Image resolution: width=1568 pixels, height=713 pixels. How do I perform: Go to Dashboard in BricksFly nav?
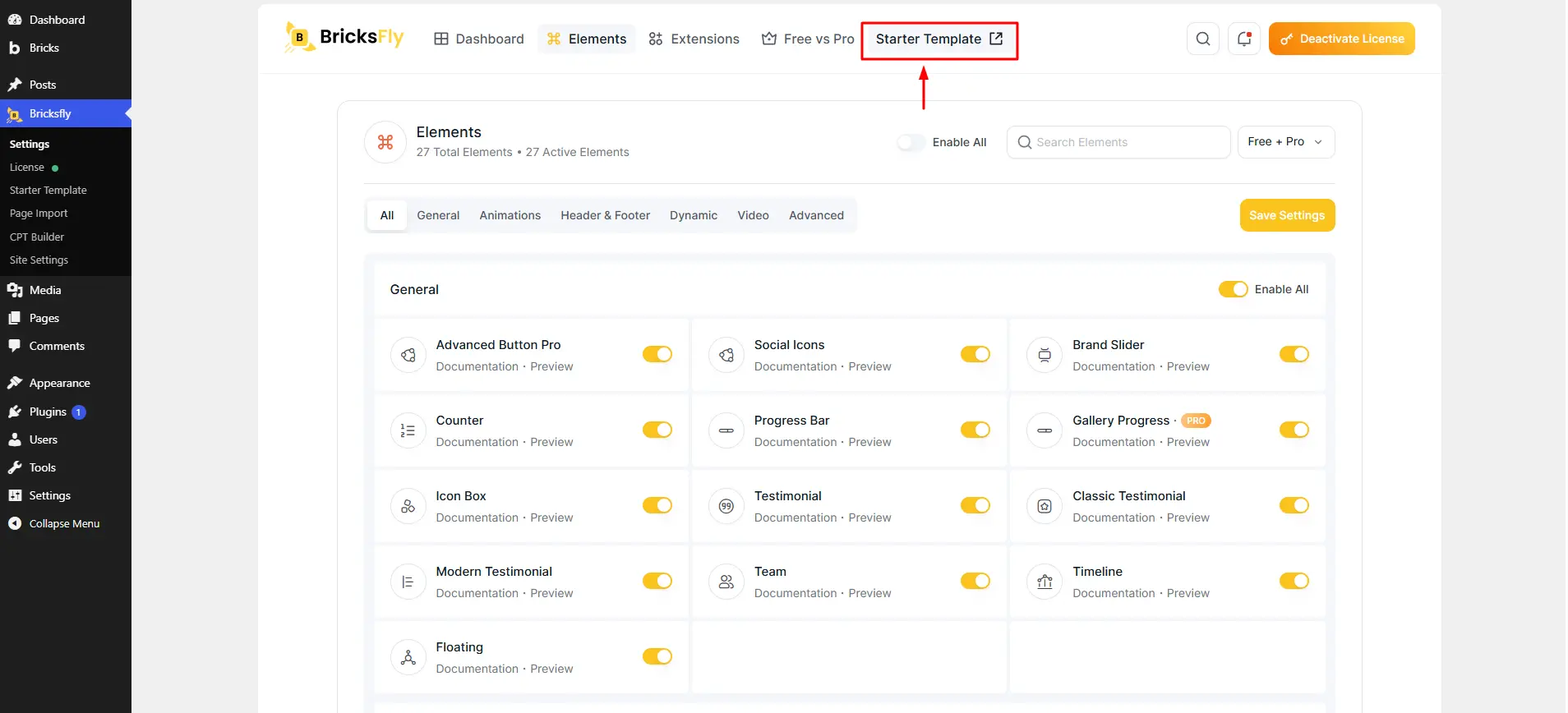click(479, 39)
